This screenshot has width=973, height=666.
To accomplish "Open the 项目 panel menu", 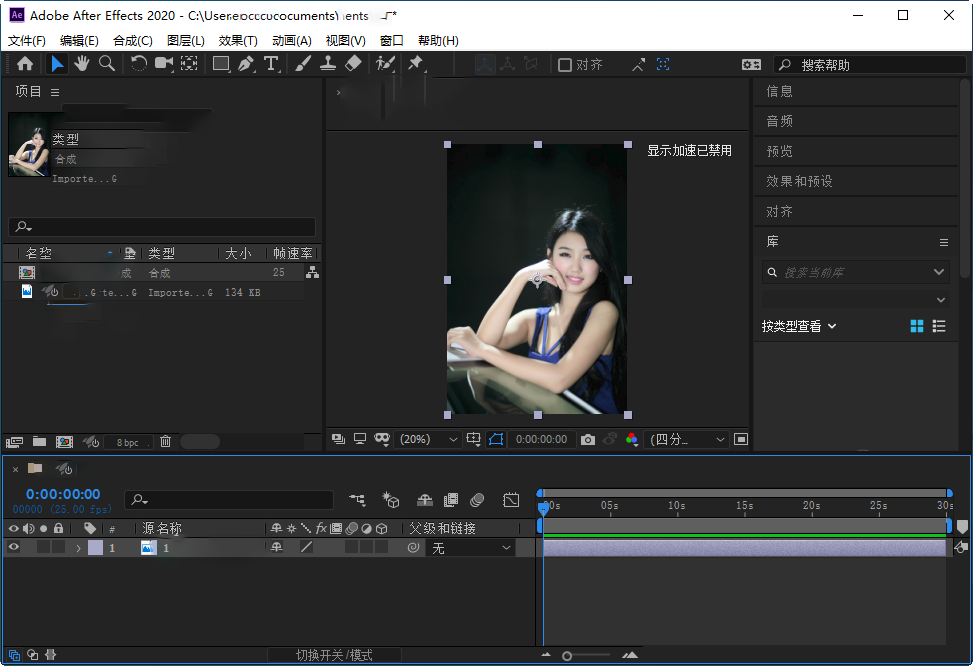I will point(55,92).
